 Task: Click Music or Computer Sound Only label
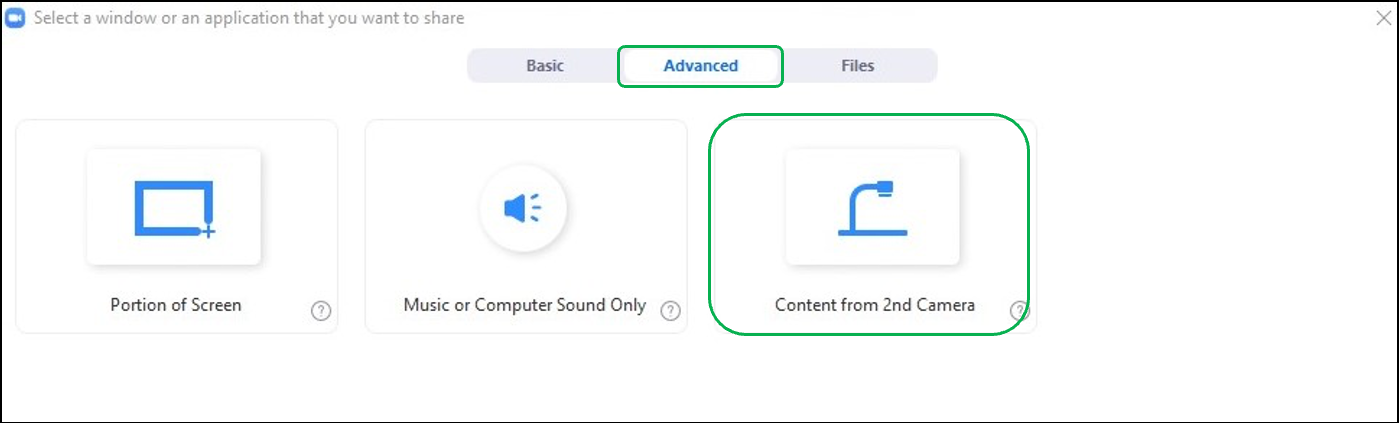coord(525,305)
